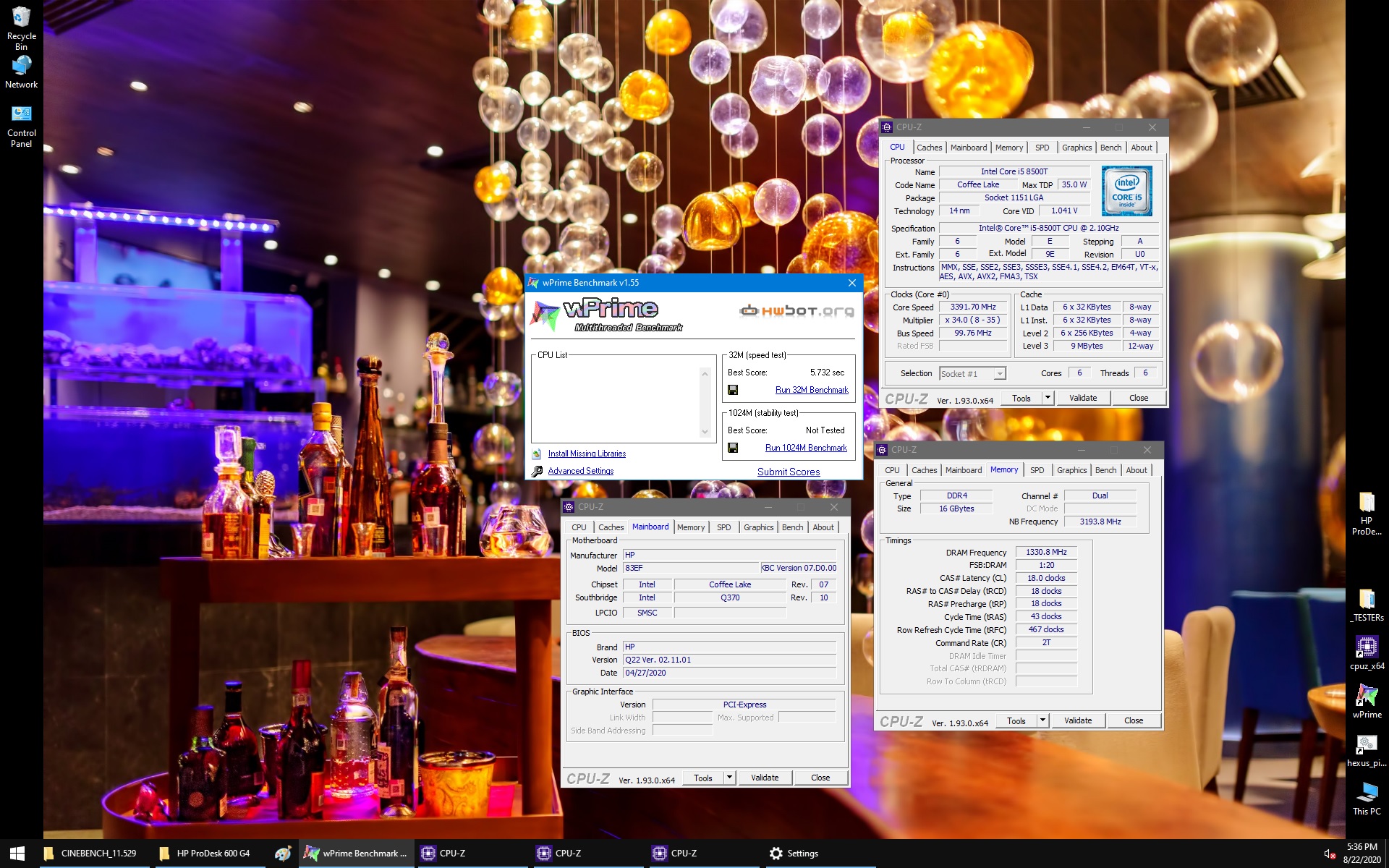Open the hexus_pi desktop icon
The width and height of the screenshot is (1389, 868).
(x=1367, y=750)
